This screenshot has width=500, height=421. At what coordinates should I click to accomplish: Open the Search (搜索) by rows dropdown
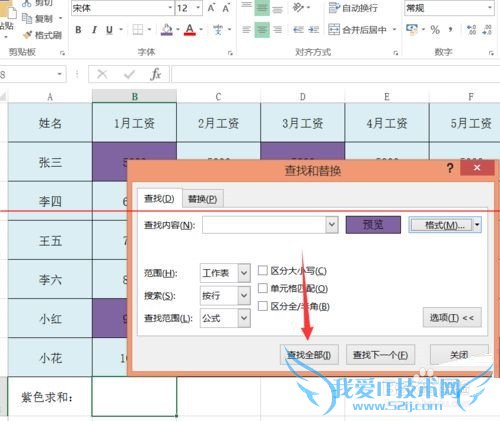click(244, 295)
